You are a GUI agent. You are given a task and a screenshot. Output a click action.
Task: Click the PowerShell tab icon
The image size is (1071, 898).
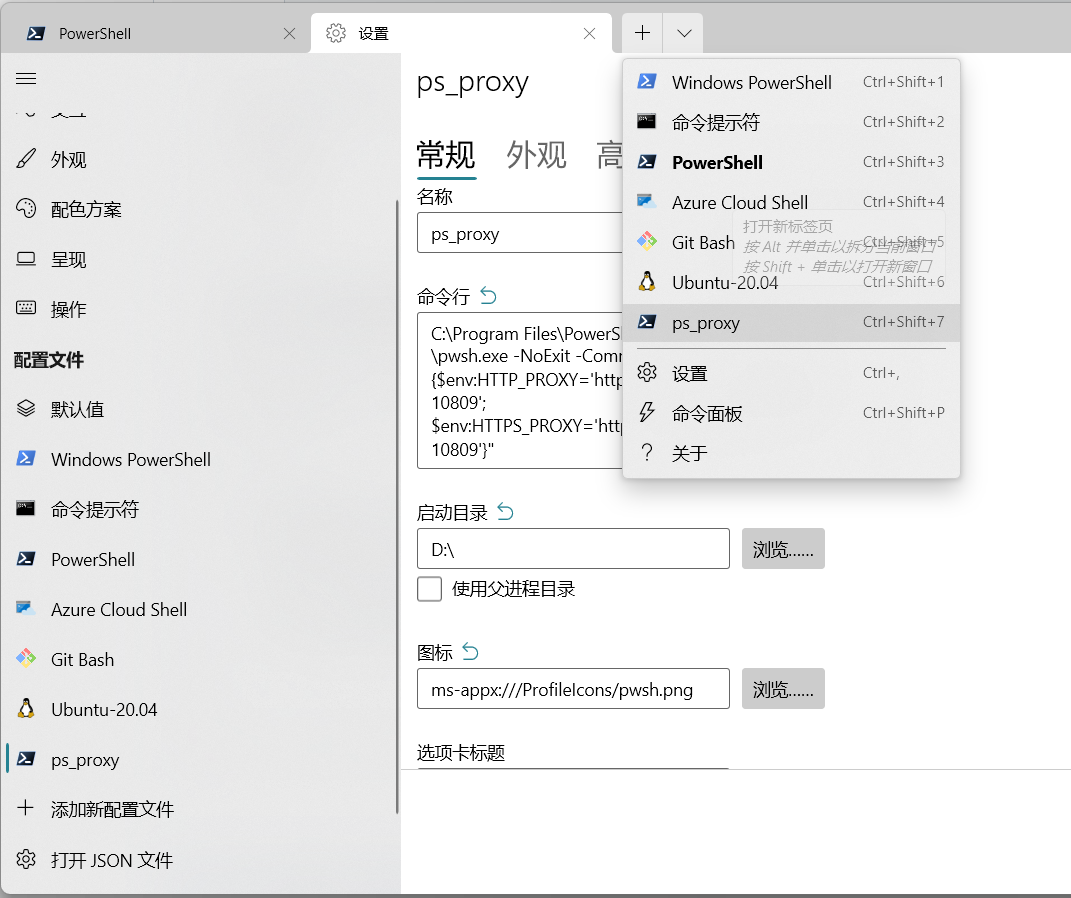[x=36, y=33]
